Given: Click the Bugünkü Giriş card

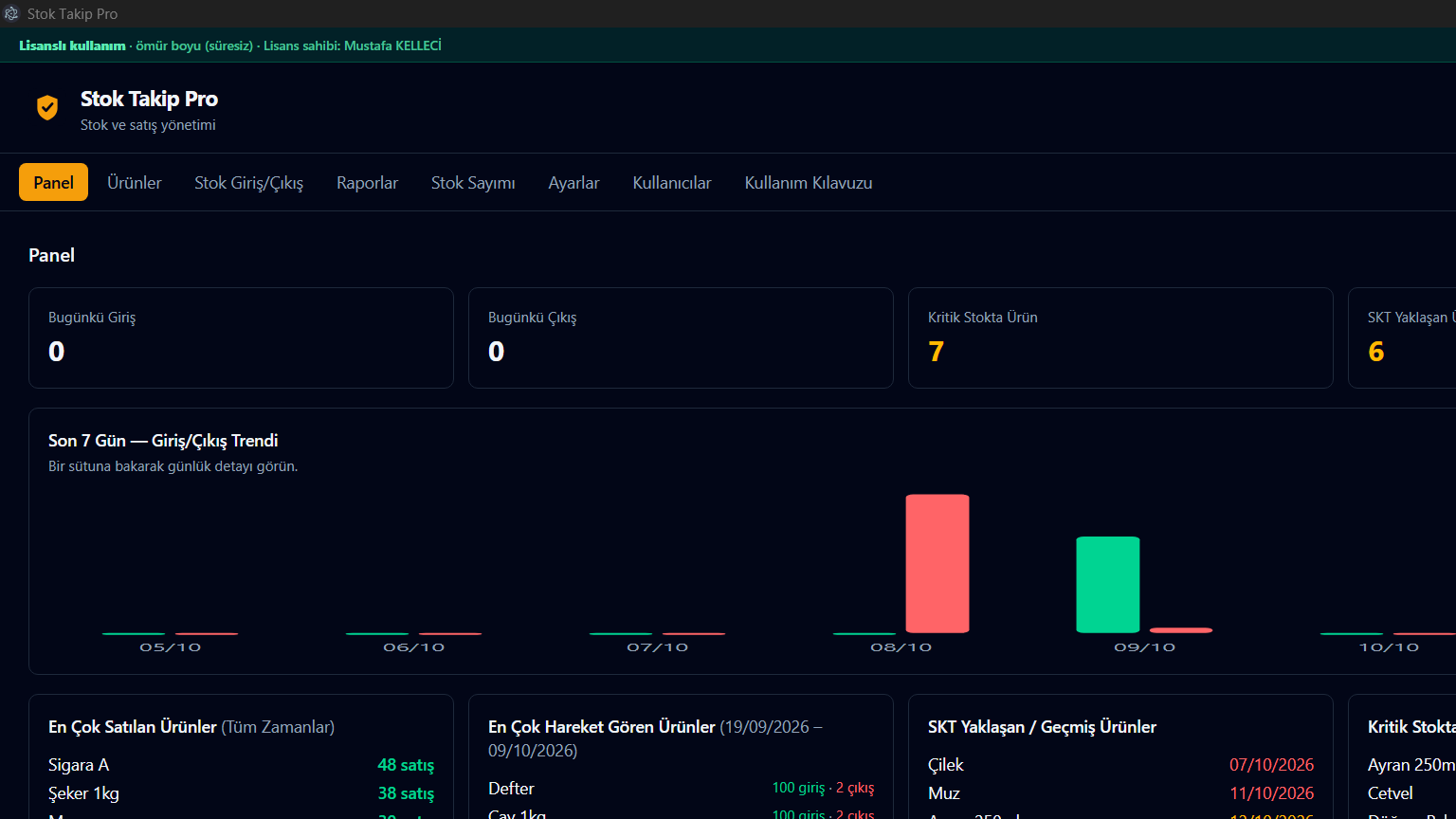Looking at the screenshot, I should click(x=241, y=338).
